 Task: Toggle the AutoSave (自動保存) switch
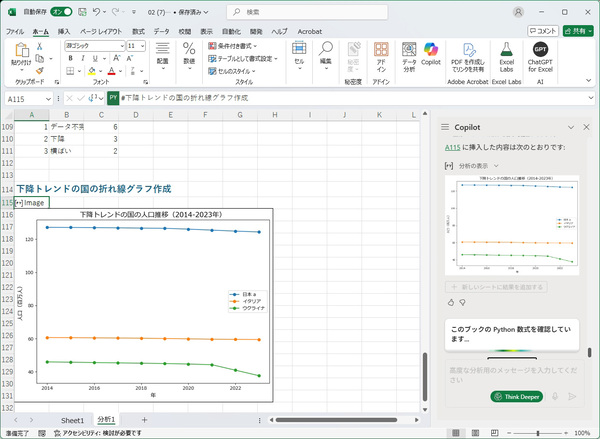(61, 12)
